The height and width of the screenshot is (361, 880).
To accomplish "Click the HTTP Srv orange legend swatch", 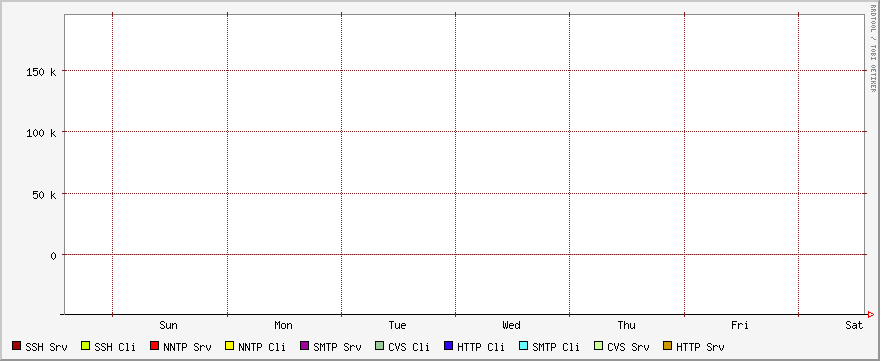I will 667,346.
